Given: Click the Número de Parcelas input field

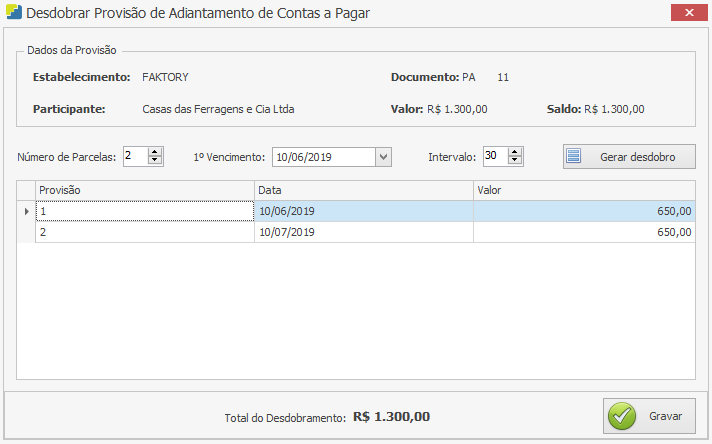Looking at the screenshot, I should pyautogui.click(x=135, y=157).
